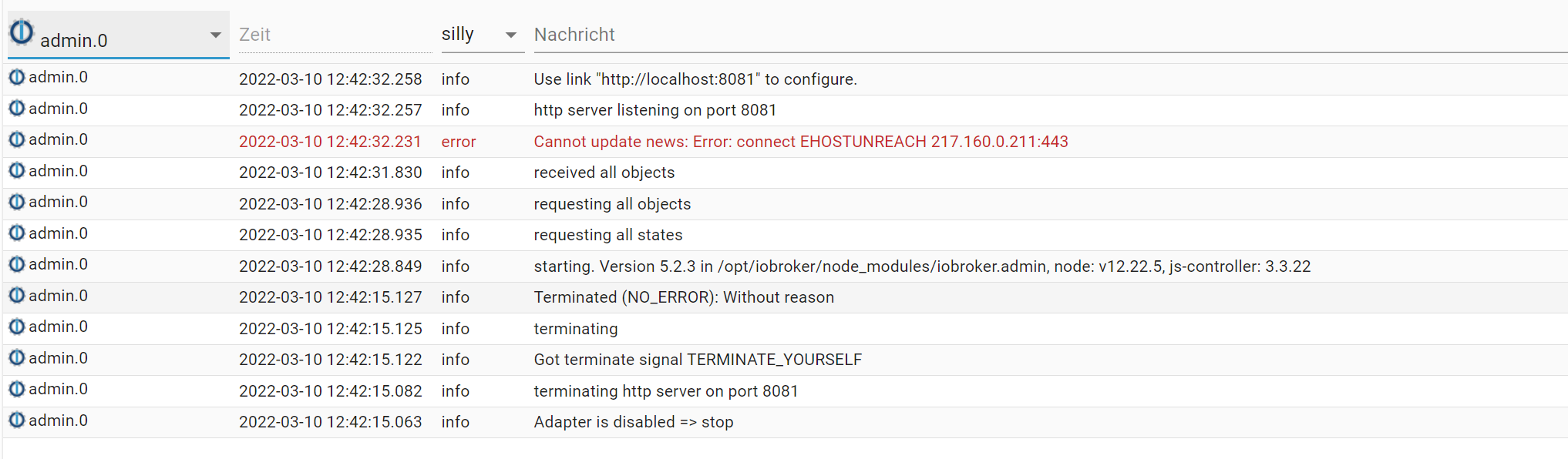Click the admin.0 icon beside 'received all objects'
Screen dimensions: 1568x459
[x=17, y=171]
